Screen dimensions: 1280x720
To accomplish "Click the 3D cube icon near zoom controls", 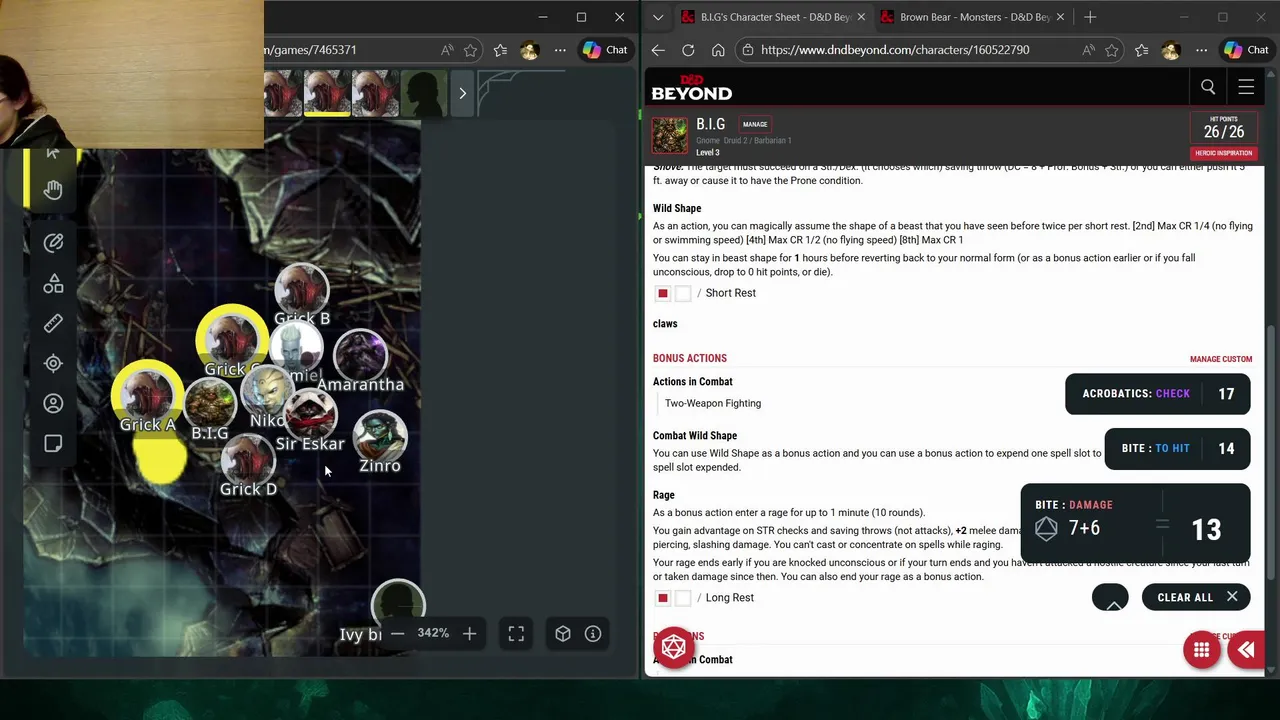I will click(563, 633).
